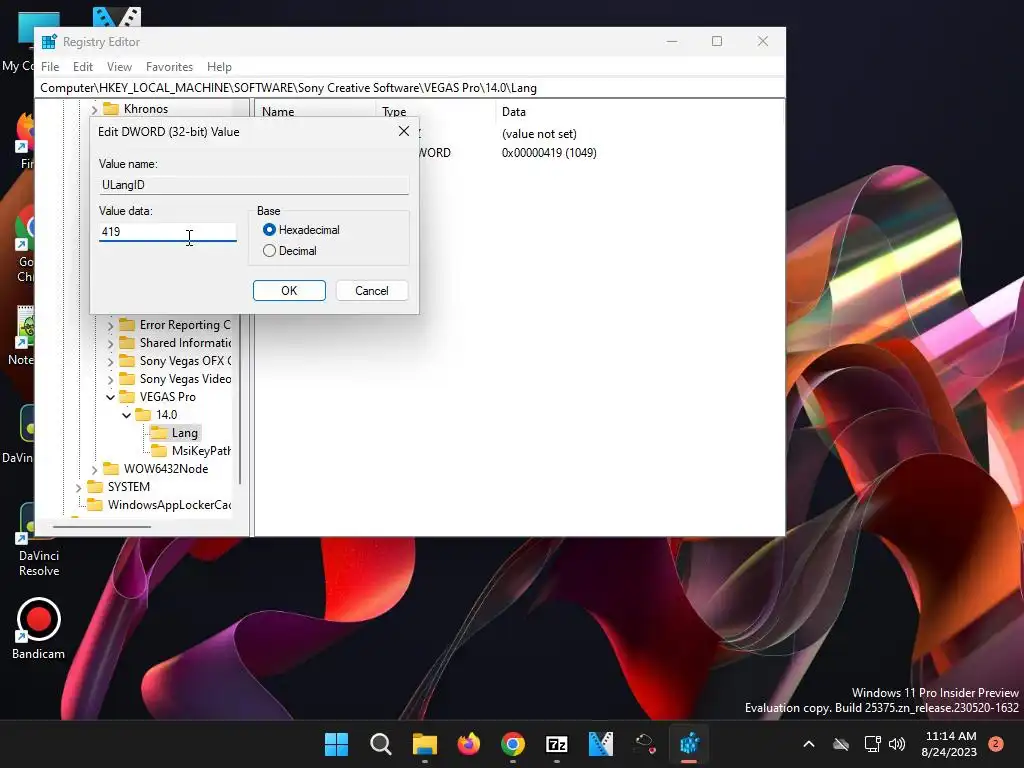Image resolution: width=1024 pixels, height=768 pixels.
Task: Open the volume tray icon
Action: 897,744
